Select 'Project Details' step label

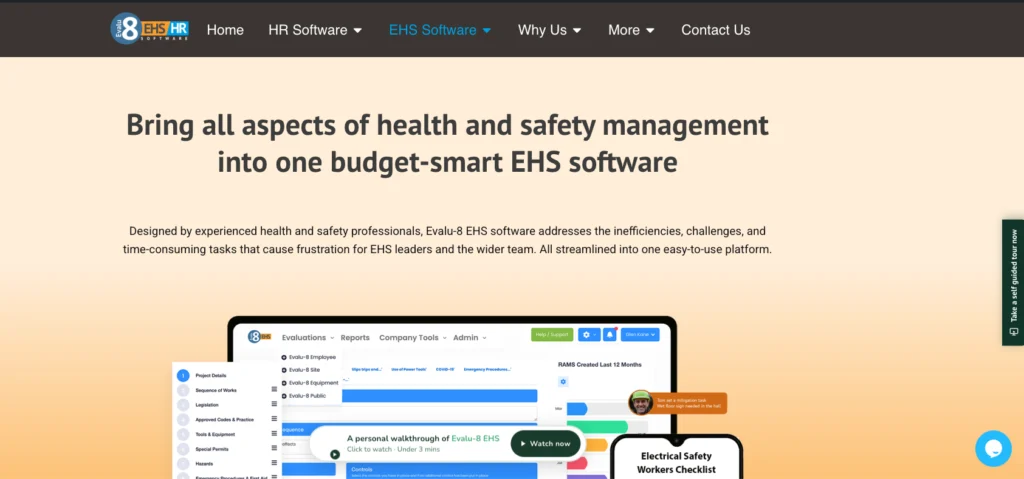(211, 376)
